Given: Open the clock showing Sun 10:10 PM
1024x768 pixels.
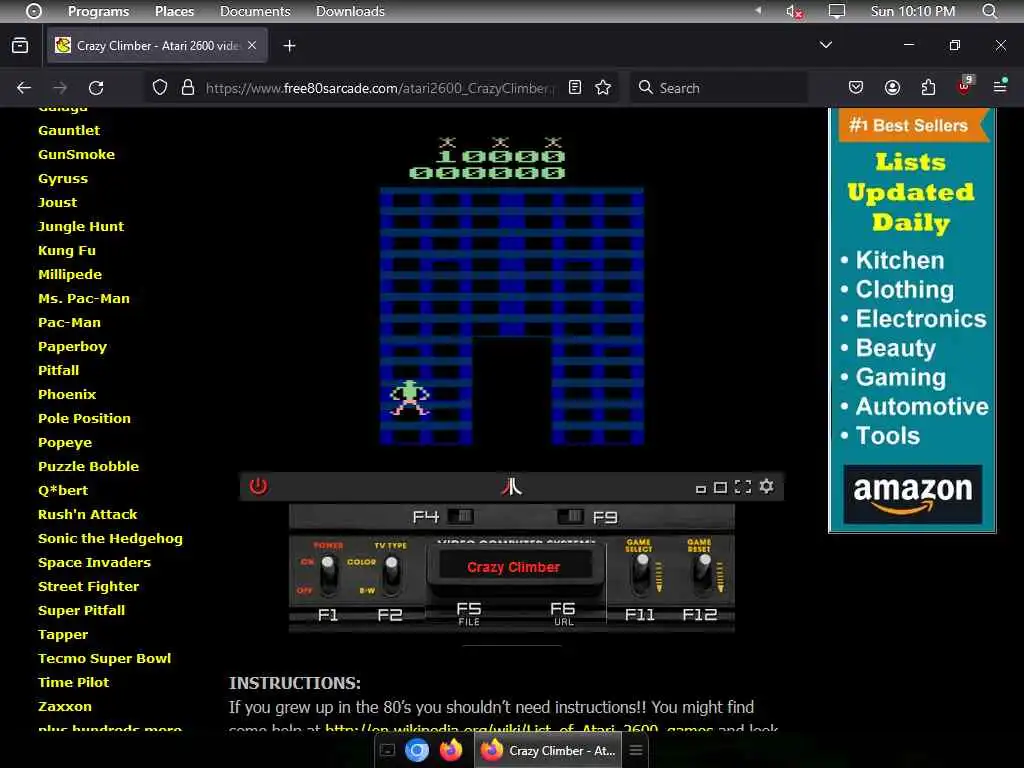Looking at the screenshot, I should point(912,11).
